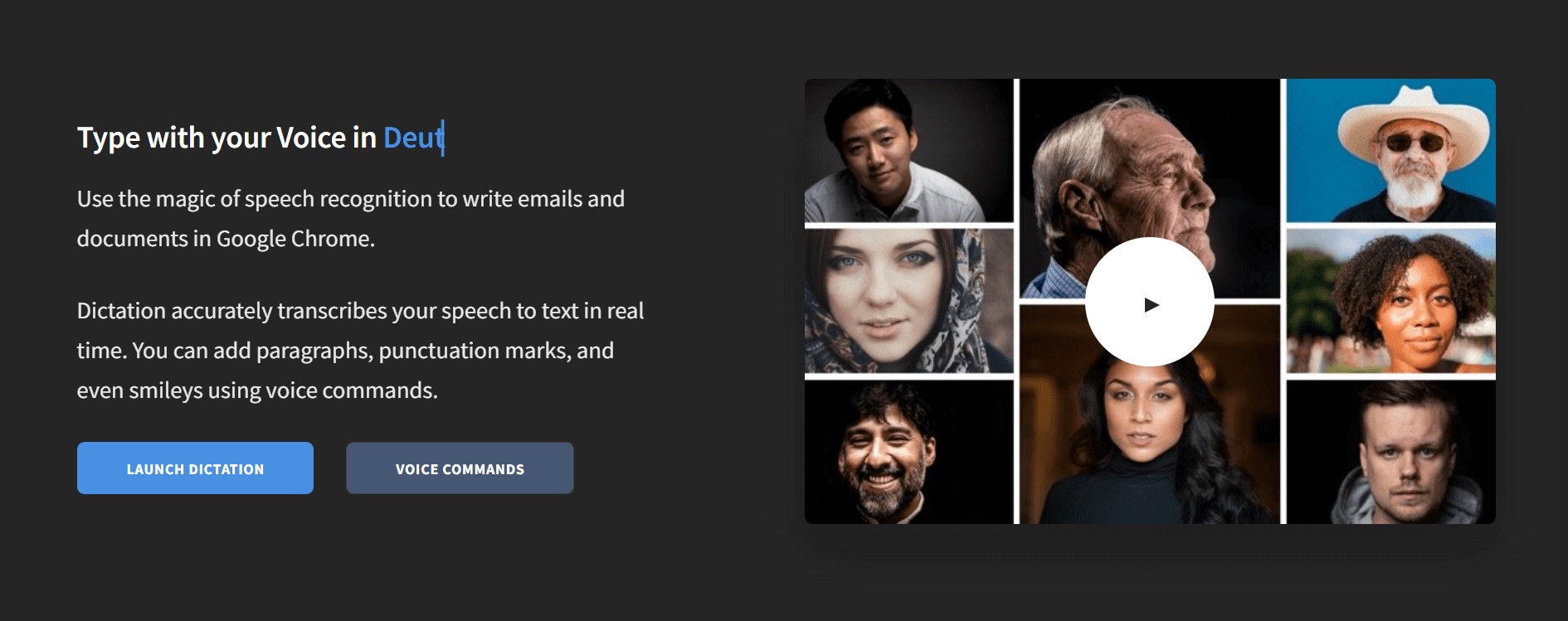1568x621 pixels.
Task: Play the video with the white circle button
Action: (1150, 302)
